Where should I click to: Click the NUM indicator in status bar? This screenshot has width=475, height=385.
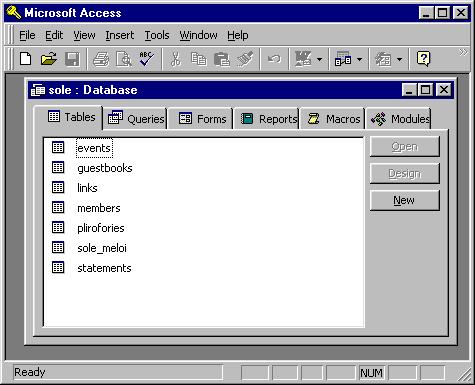tap(371, 373)
